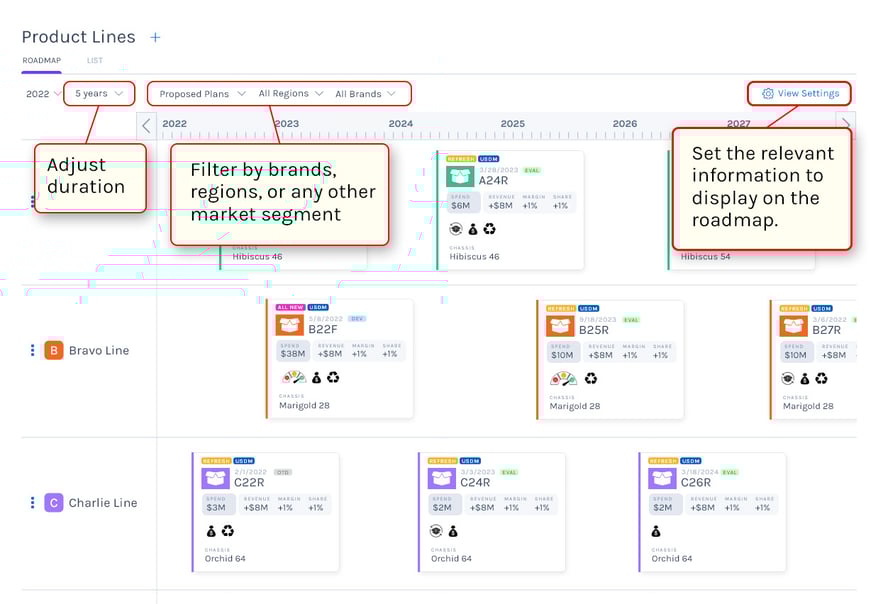Screen dimensions: 888x604
Task: Click the REFRESH tag on A24R card
Action: coord(461,159)
